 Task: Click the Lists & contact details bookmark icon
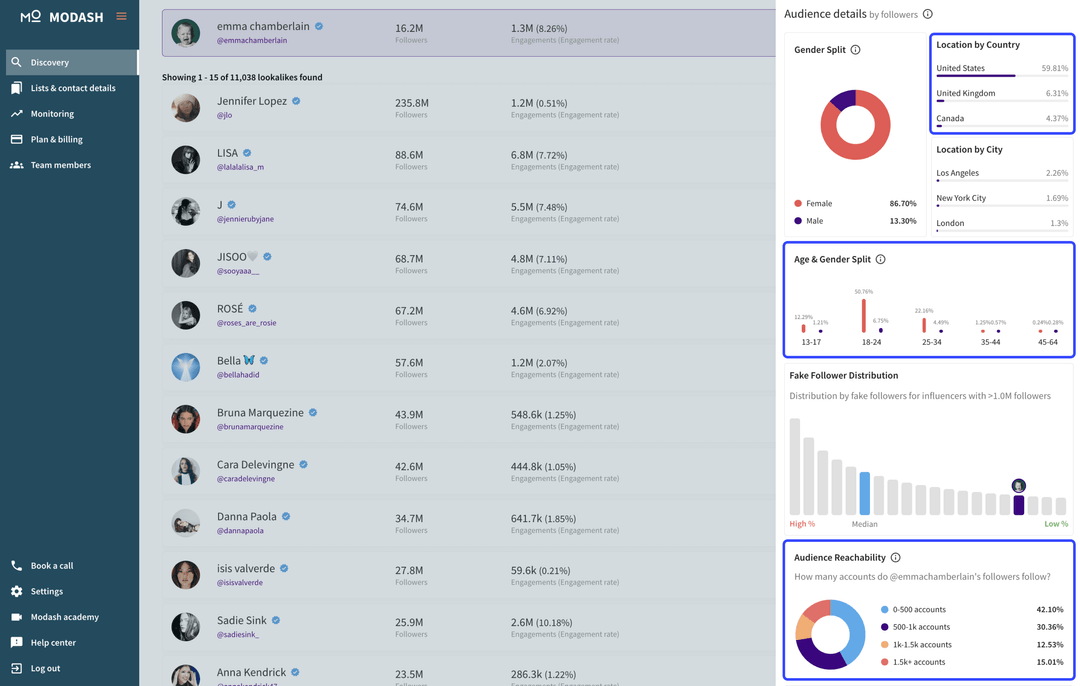click(x=15, y=87)
